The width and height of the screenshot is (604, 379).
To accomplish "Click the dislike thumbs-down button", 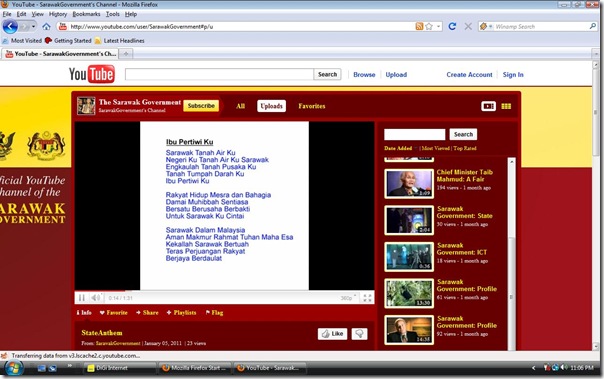I will click(x=359, y=334).
